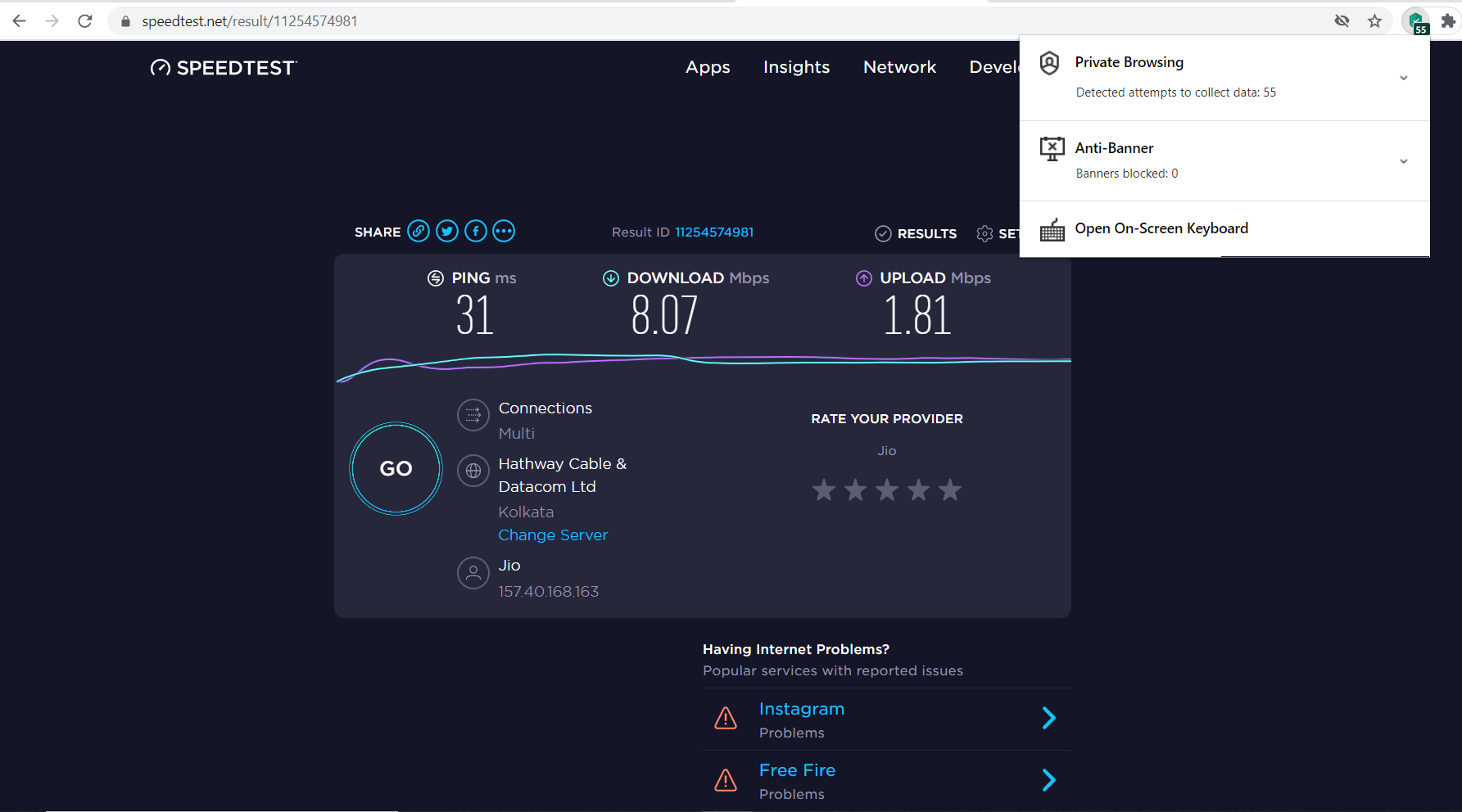Rate provider Jio five stars
Screen dimensions: 1462x812
[x=950, y=489]
